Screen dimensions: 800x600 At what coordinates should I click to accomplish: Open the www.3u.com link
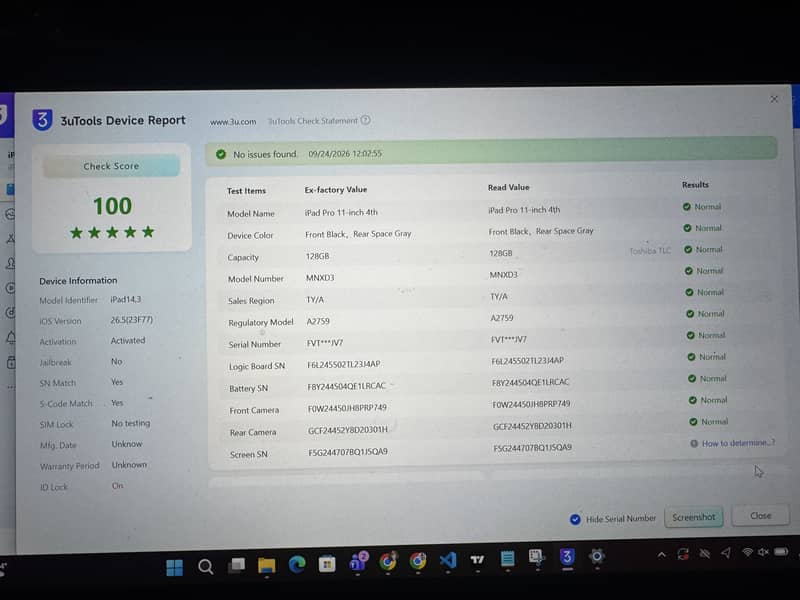point(233,122)
